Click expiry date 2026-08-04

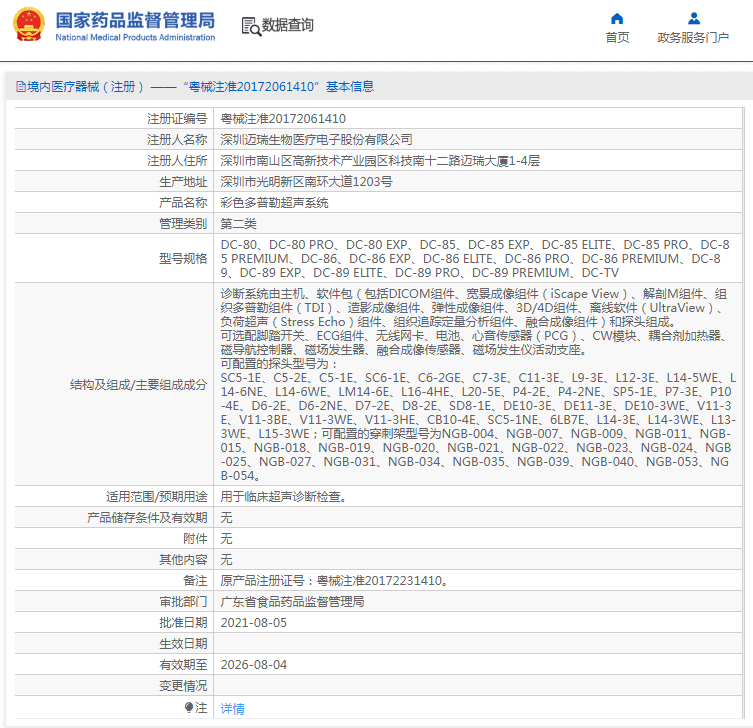click(x=254, y=665)
